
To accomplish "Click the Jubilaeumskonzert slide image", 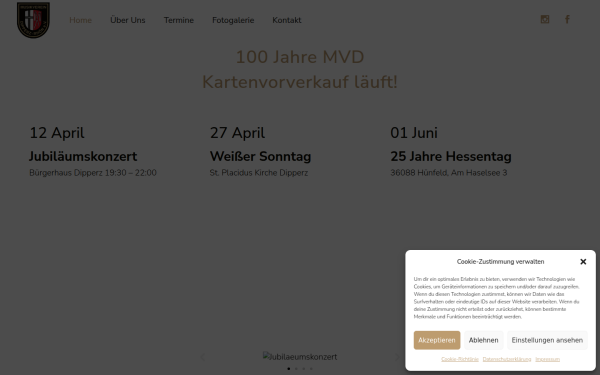I will (x=300, y=357).
